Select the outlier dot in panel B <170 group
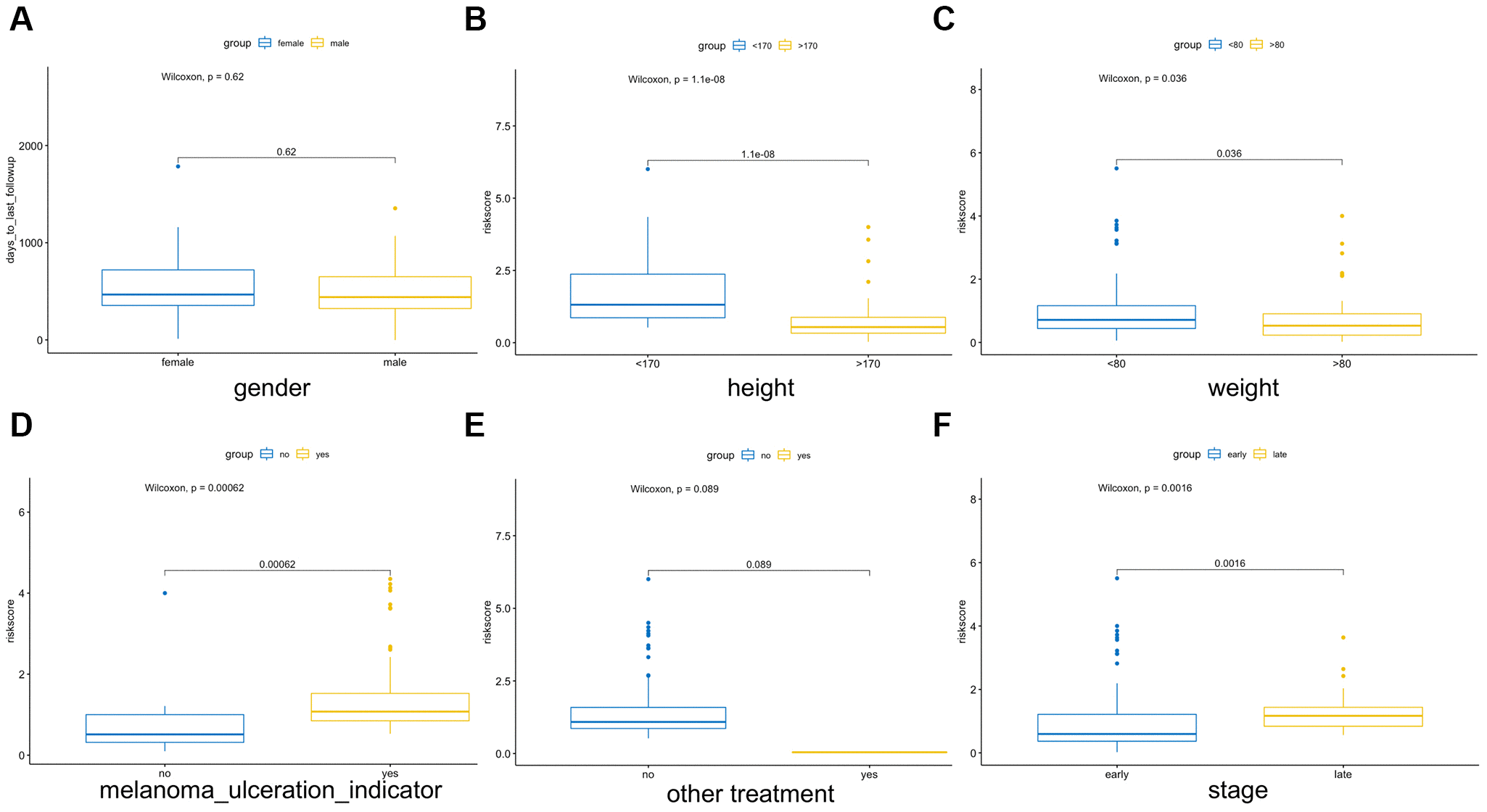 (647, 170)
